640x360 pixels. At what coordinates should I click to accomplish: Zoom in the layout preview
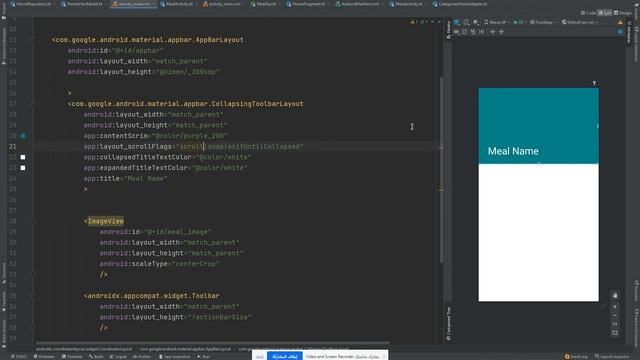click(x=615, y=307)
